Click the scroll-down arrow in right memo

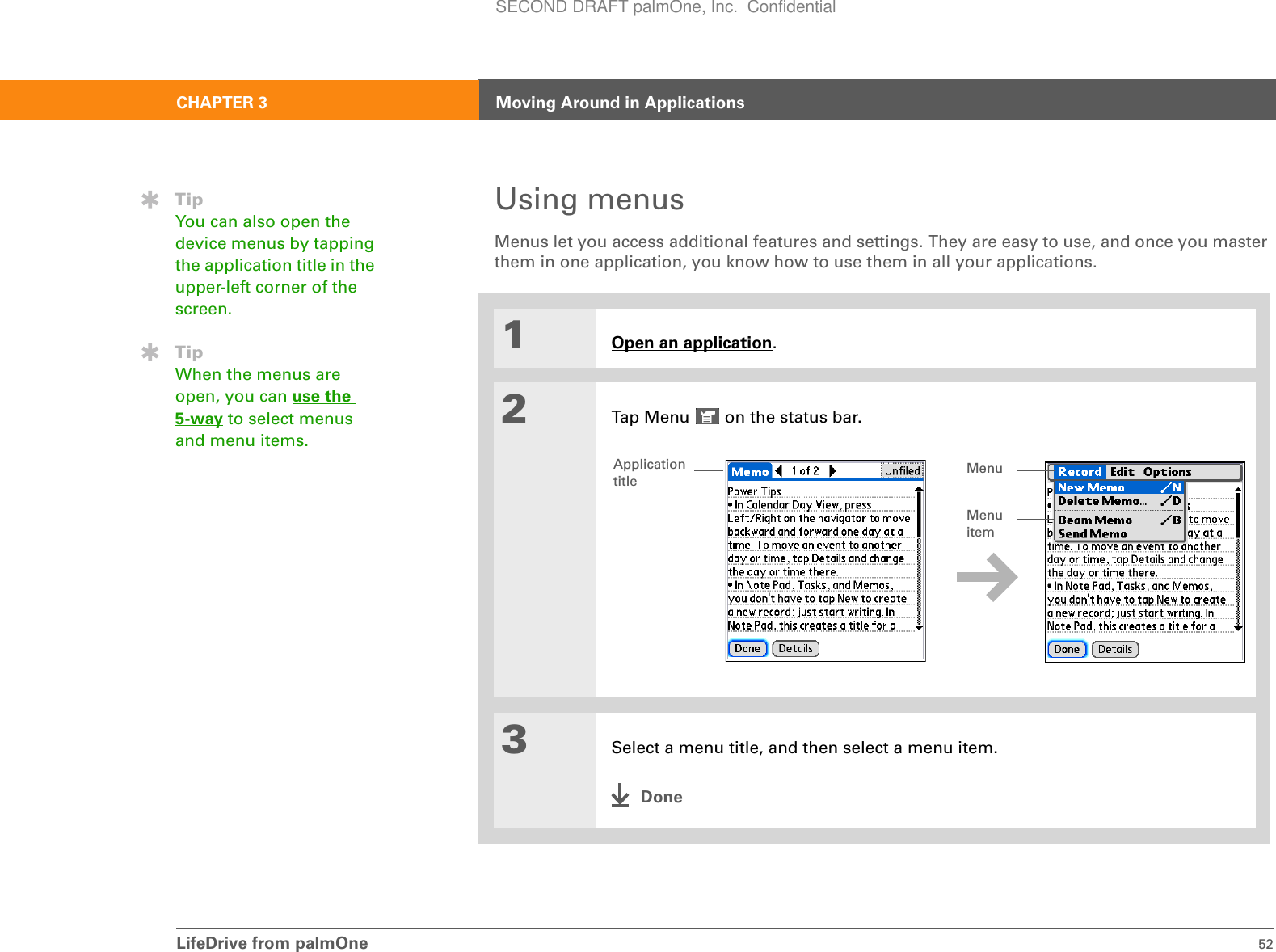coord(1238,628)
